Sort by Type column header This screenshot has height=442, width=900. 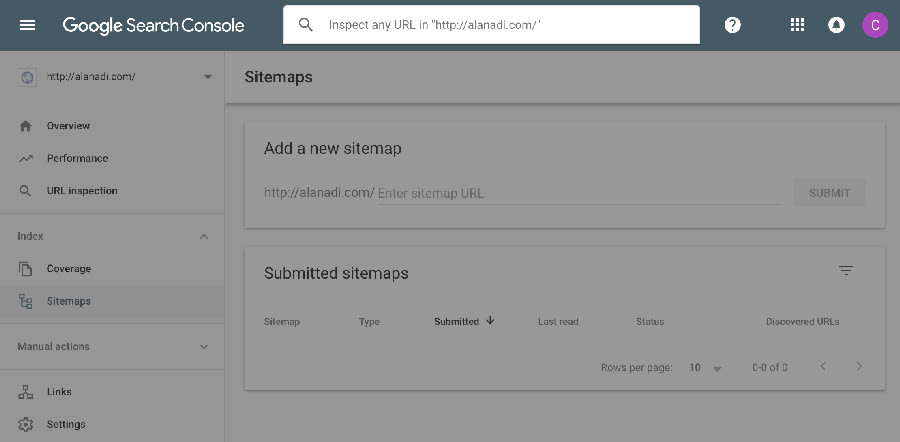coord(369,322)
